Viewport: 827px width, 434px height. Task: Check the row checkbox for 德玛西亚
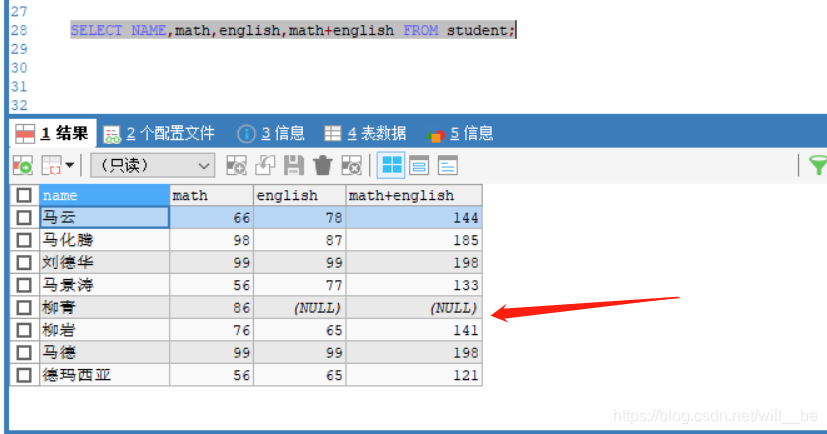click(24, 375)
